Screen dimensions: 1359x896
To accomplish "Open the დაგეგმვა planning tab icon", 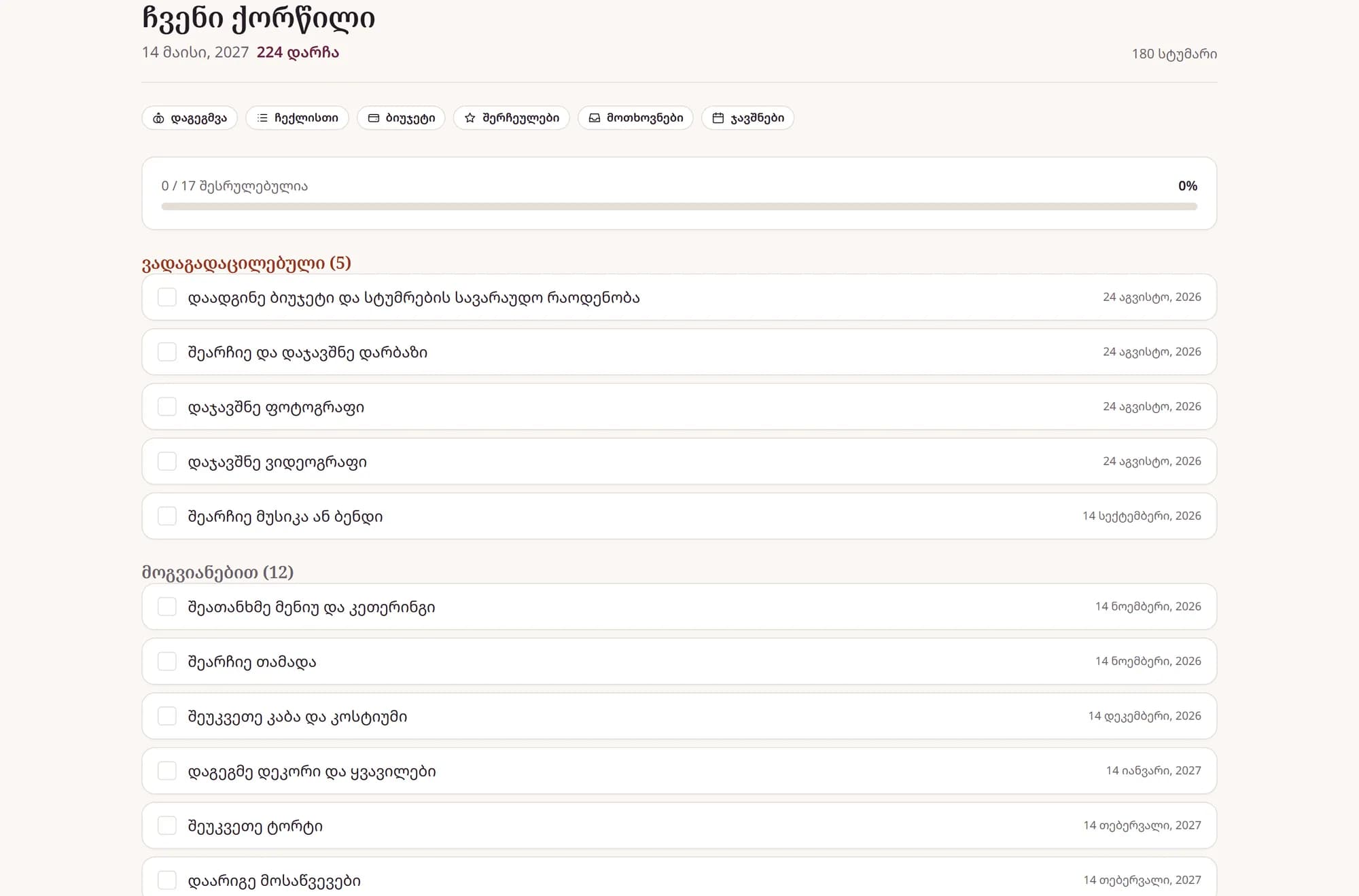I will pyautogui.click(x=158, y=118).
